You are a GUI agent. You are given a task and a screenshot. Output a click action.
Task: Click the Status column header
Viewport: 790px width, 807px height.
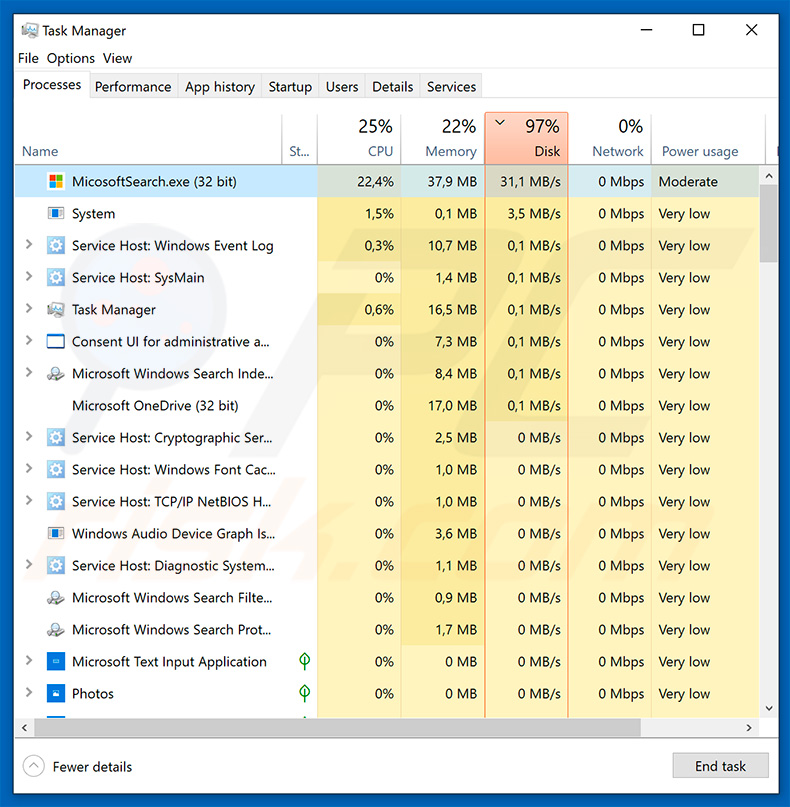(300, 139)
